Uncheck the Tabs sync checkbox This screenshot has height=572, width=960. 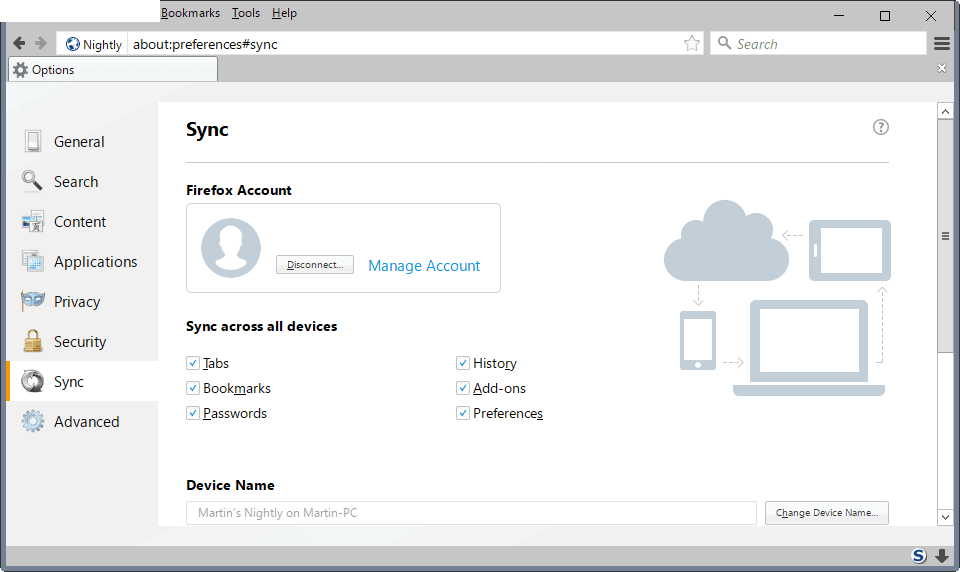pos(193,363)
